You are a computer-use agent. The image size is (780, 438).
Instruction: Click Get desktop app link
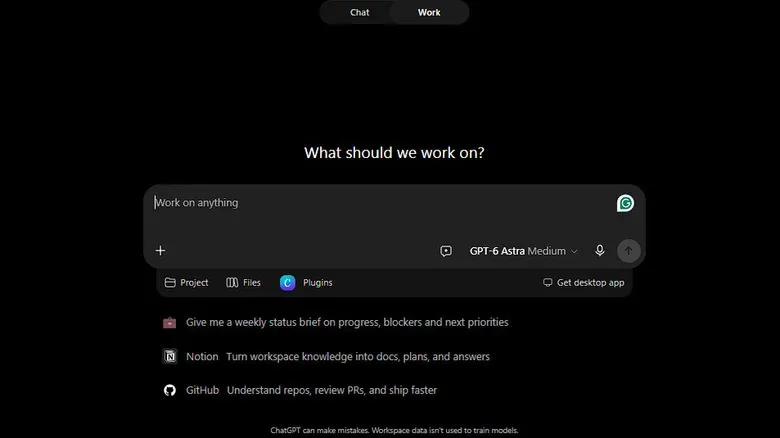(584, 283)
